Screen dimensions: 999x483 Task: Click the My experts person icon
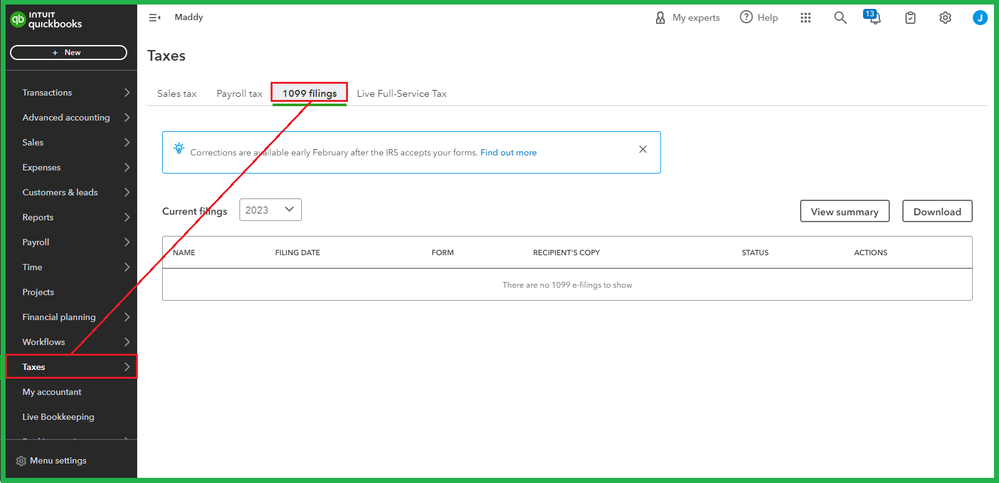coord(660,18)
